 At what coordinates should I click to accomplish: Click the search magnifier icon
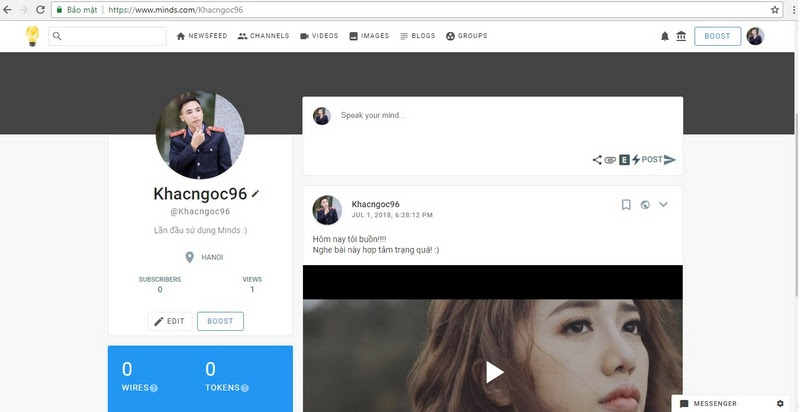point(57,36)
